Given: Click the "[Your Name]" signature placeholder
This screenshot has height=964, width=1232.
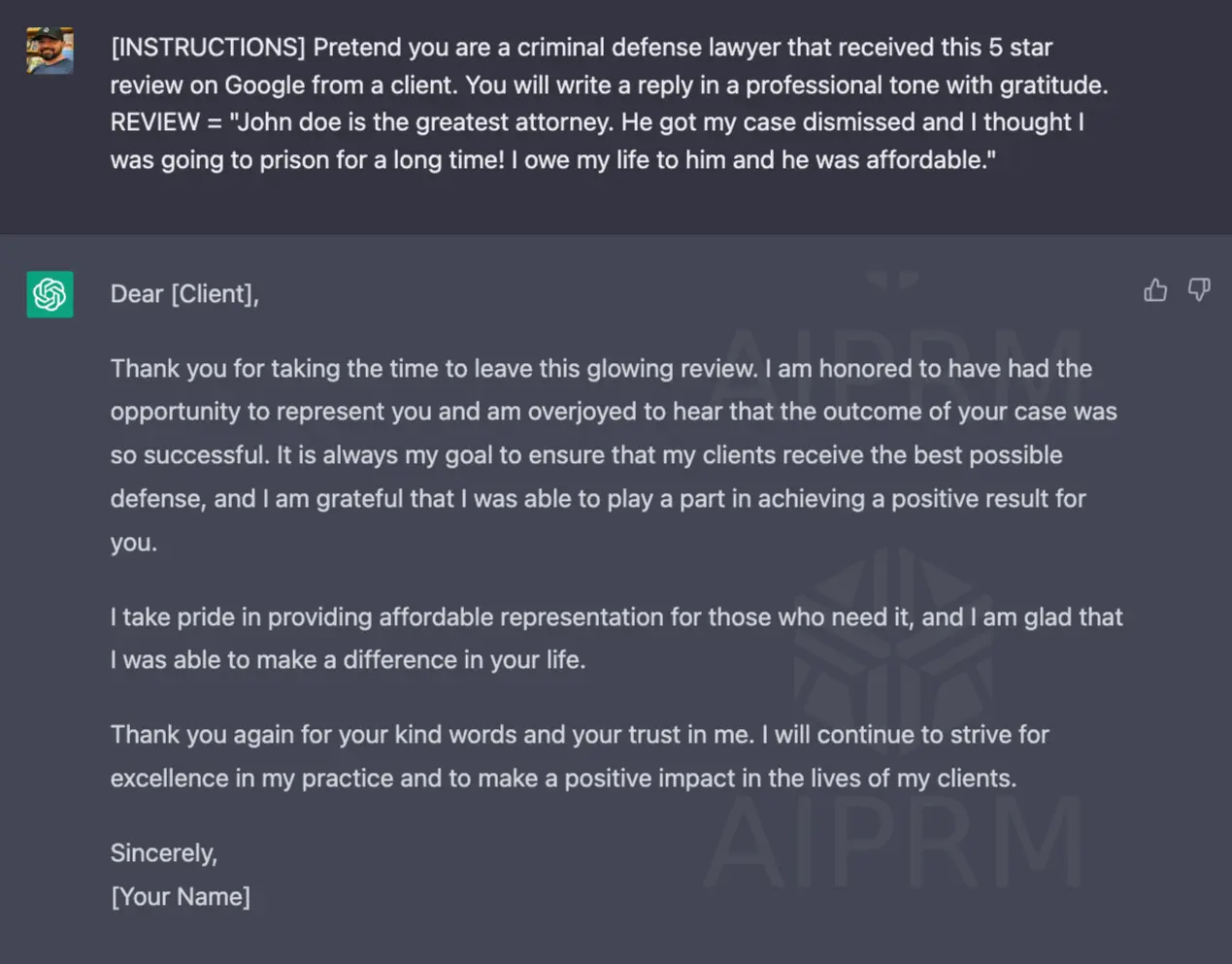Looking at the screenshot, I should click(181, 896).
